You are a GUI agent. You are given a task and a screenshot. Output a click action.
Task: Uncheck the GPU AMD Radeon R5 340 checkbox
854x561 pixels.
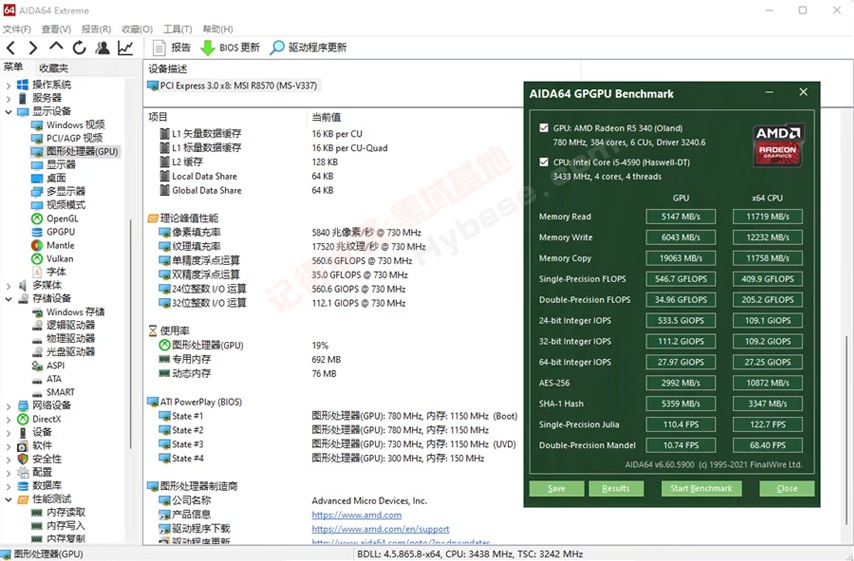click(544, 128)
